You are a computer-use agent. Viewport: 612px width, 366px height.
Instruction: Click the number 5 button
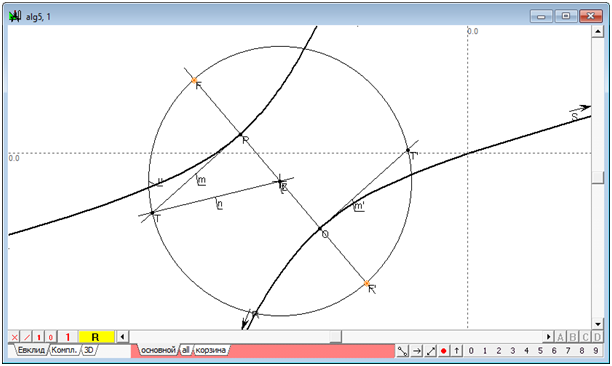(540, 351)
